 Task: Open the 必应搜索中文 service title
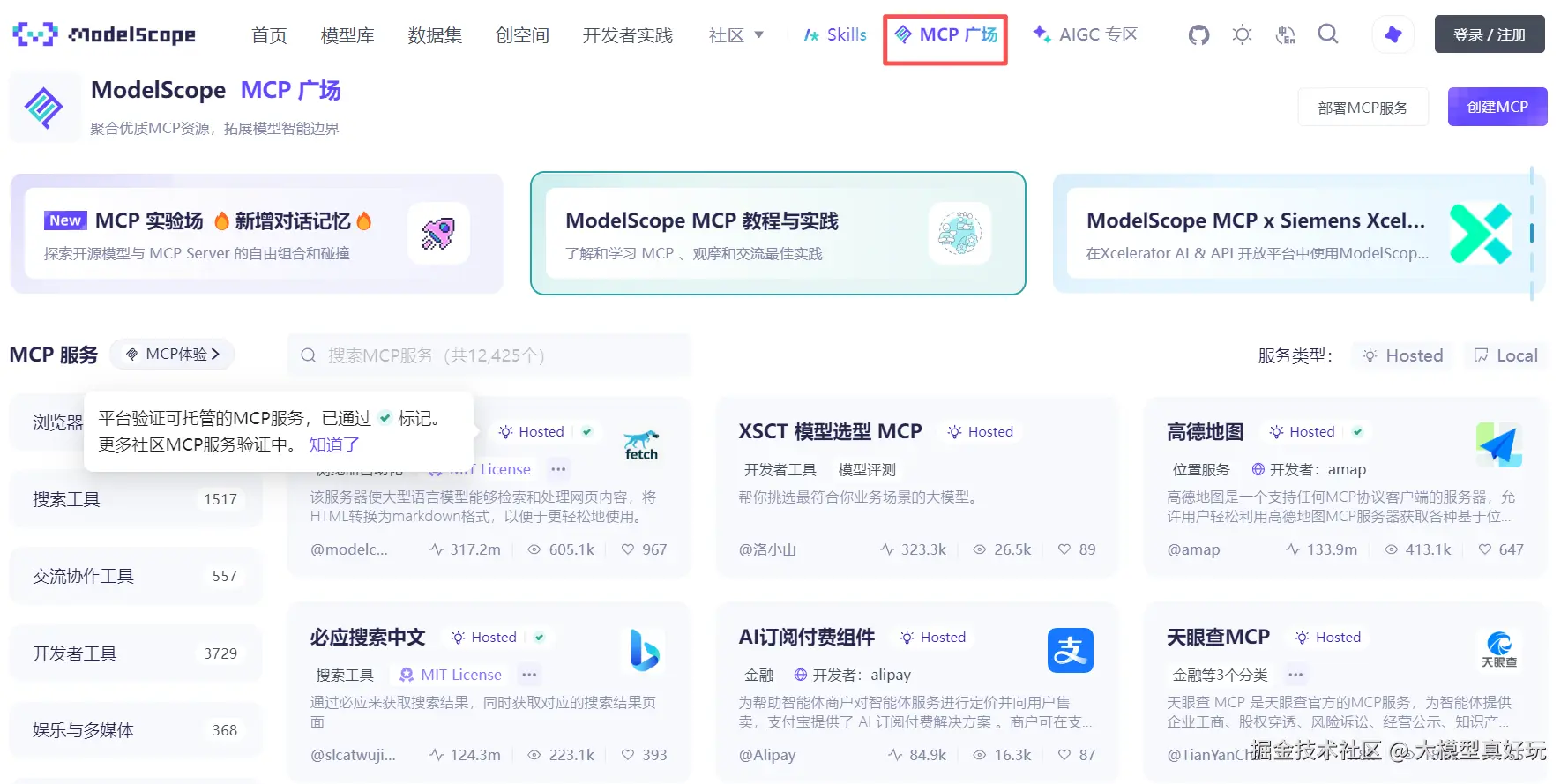[x=368, y=637]
